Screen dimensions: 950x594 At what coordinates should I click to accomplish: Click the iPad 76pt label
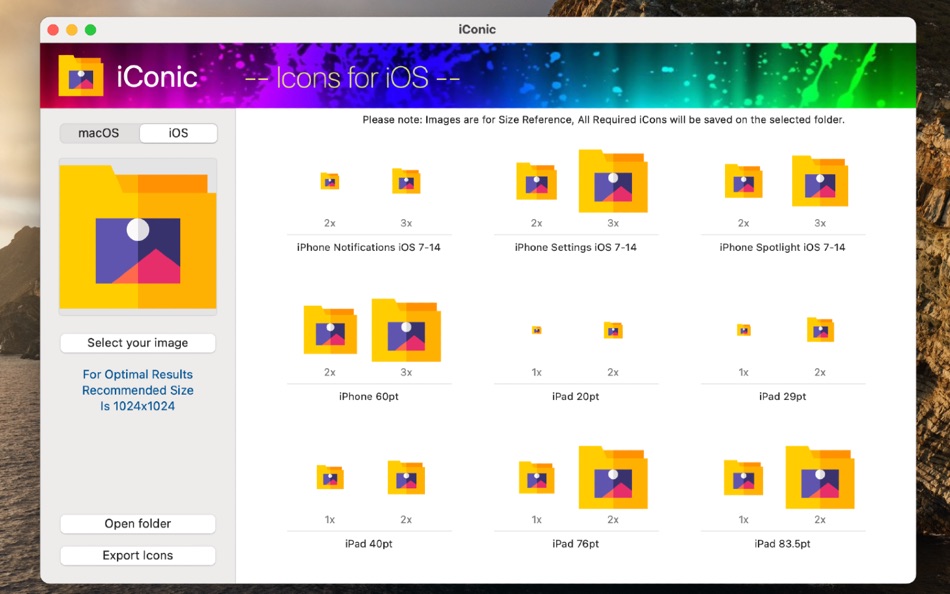[576, 544]
